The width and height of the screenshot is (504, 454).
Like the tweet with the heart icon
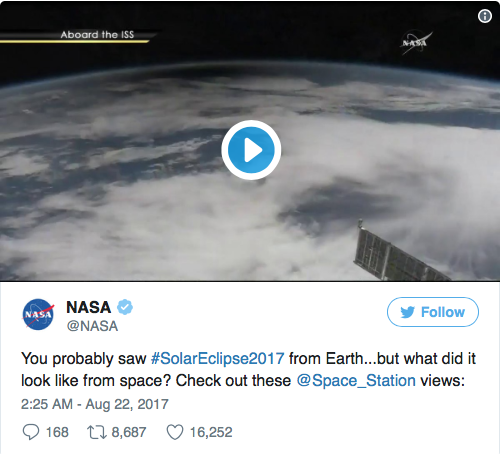point(175,432)
